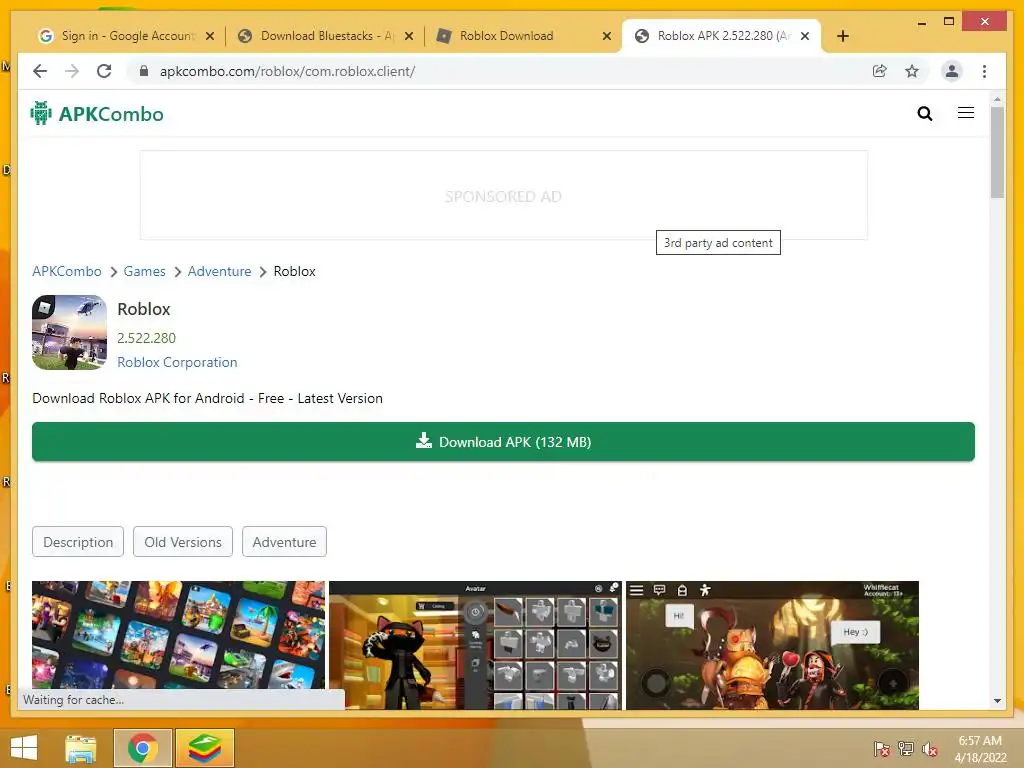Open BlueStacks from the taskbar
The height and width of the screenshot is (768, 1024).
(x=204, y=748)
